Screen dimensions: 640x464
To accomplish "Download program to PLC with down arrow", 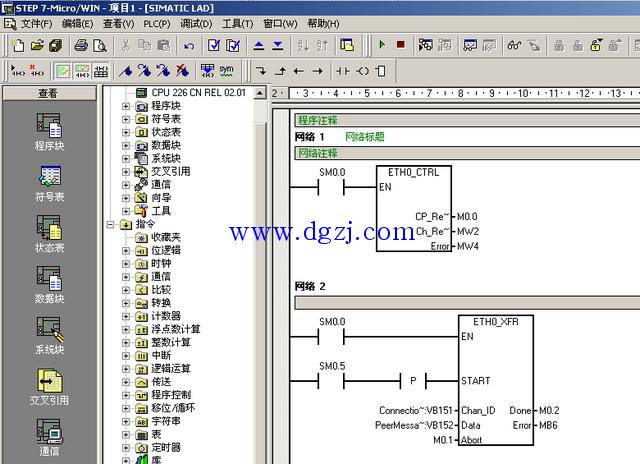I will pos(278,45).
